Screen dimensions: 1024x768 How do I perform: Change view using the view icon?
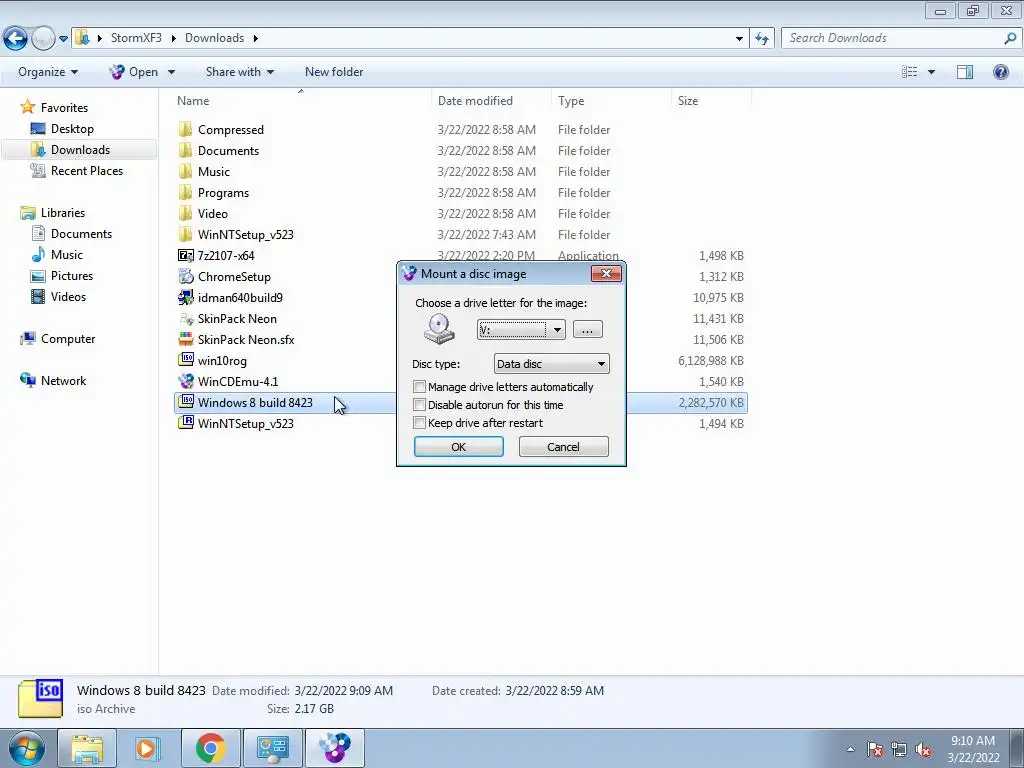909,72
